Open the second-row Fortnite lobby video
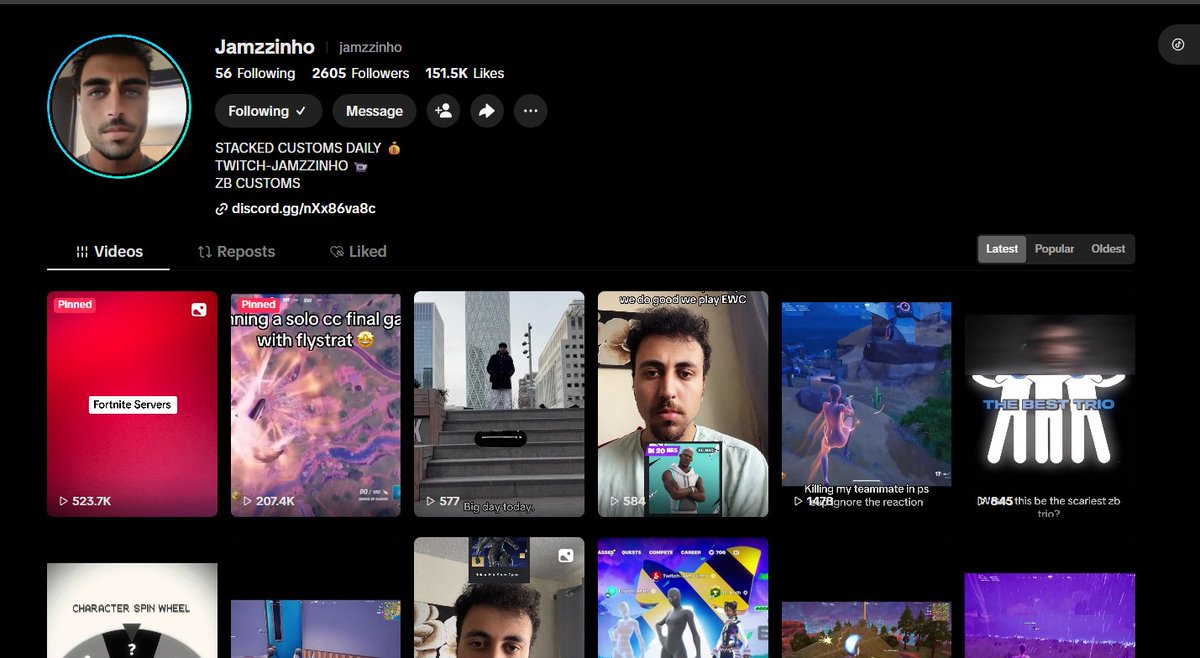 click(x=683, y=598)
